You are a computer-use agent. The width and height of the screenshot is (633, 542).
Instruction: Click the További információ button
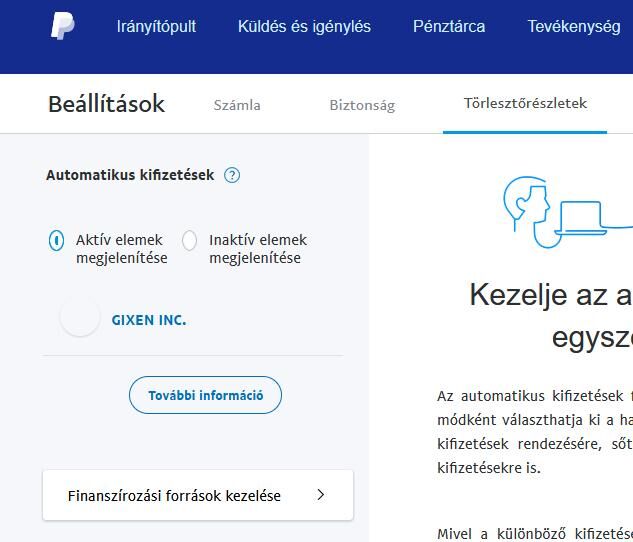point(205,395)
